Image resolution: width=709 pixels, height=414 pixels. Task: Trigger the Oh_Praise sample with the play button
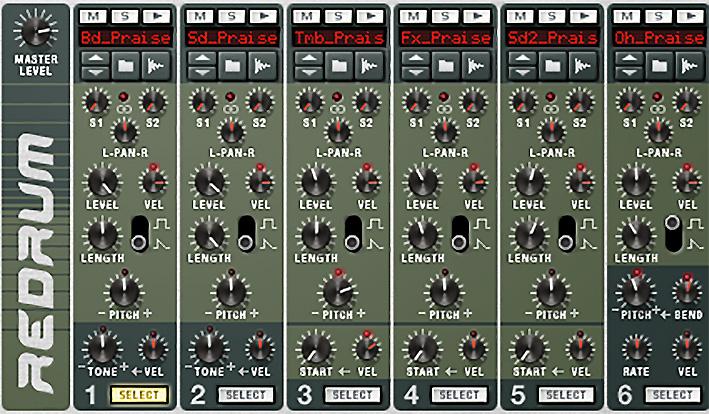coord(690,16)
